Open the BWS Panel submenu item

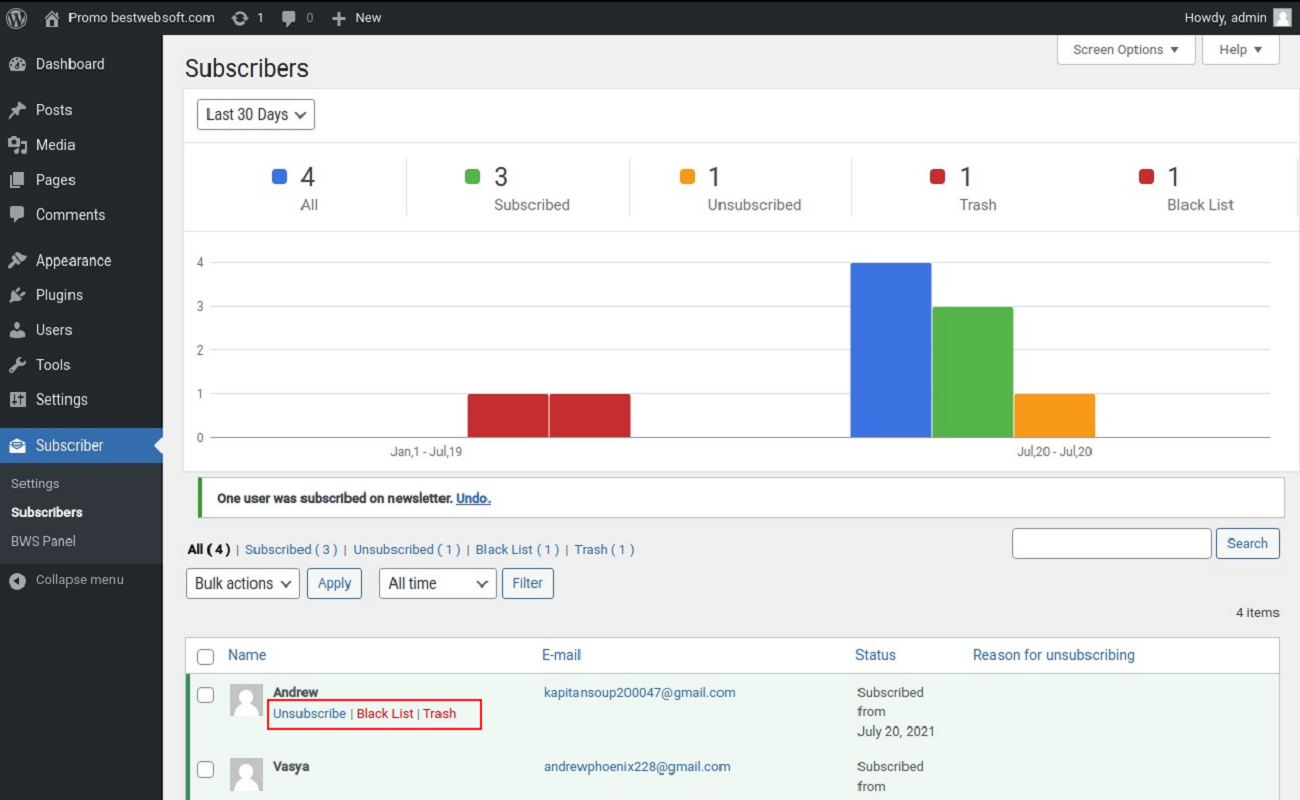tap(43, 541)
